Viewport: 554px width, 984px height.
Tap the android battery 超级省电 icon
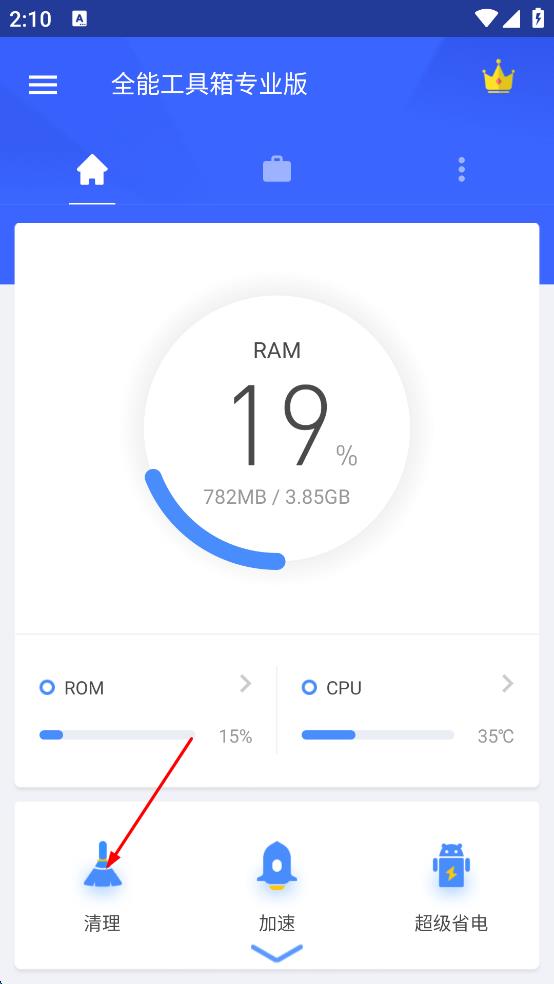[450, 866]
